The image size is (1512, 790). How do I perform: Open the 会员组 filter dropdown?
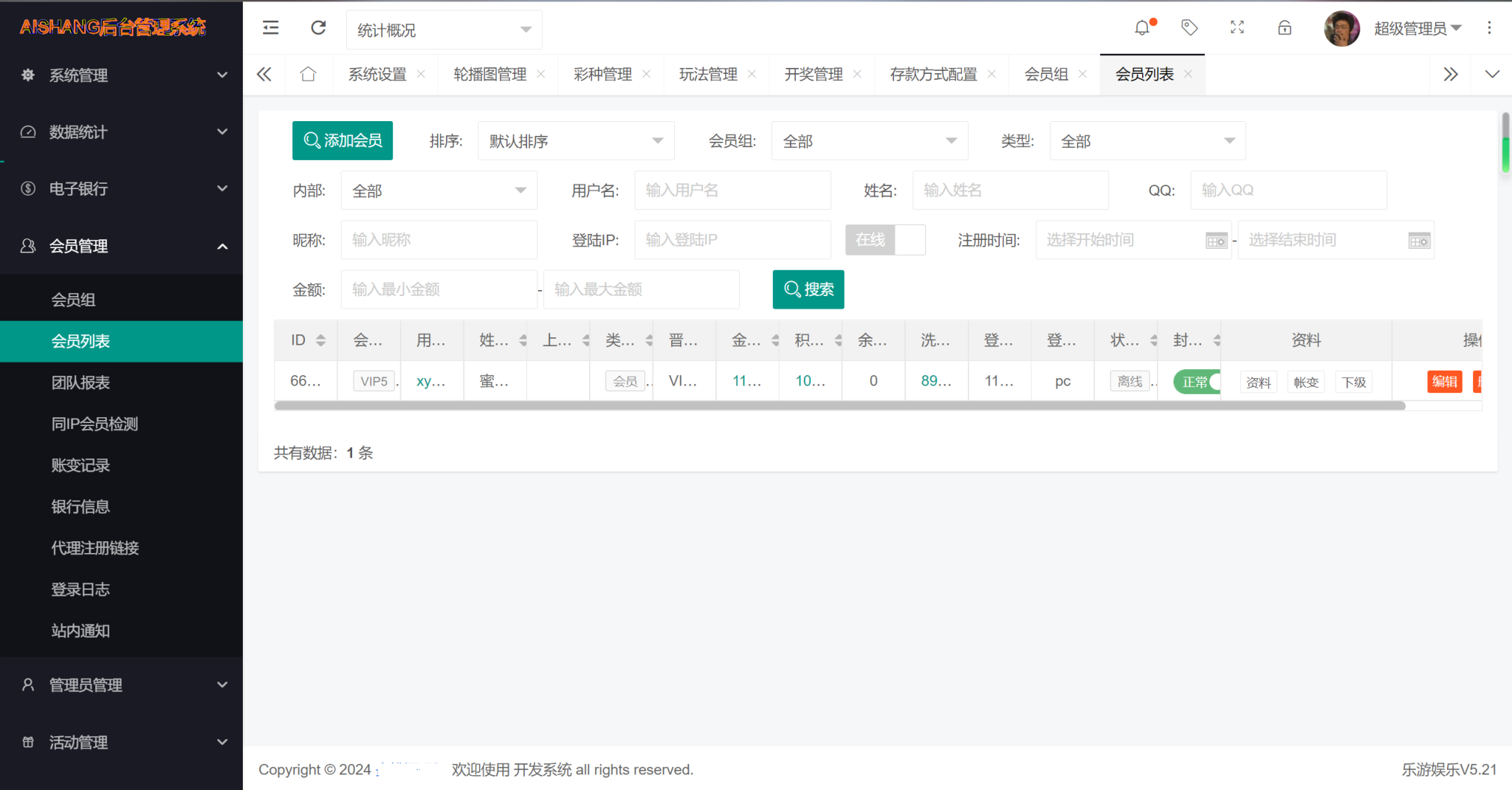coord(869,141)
